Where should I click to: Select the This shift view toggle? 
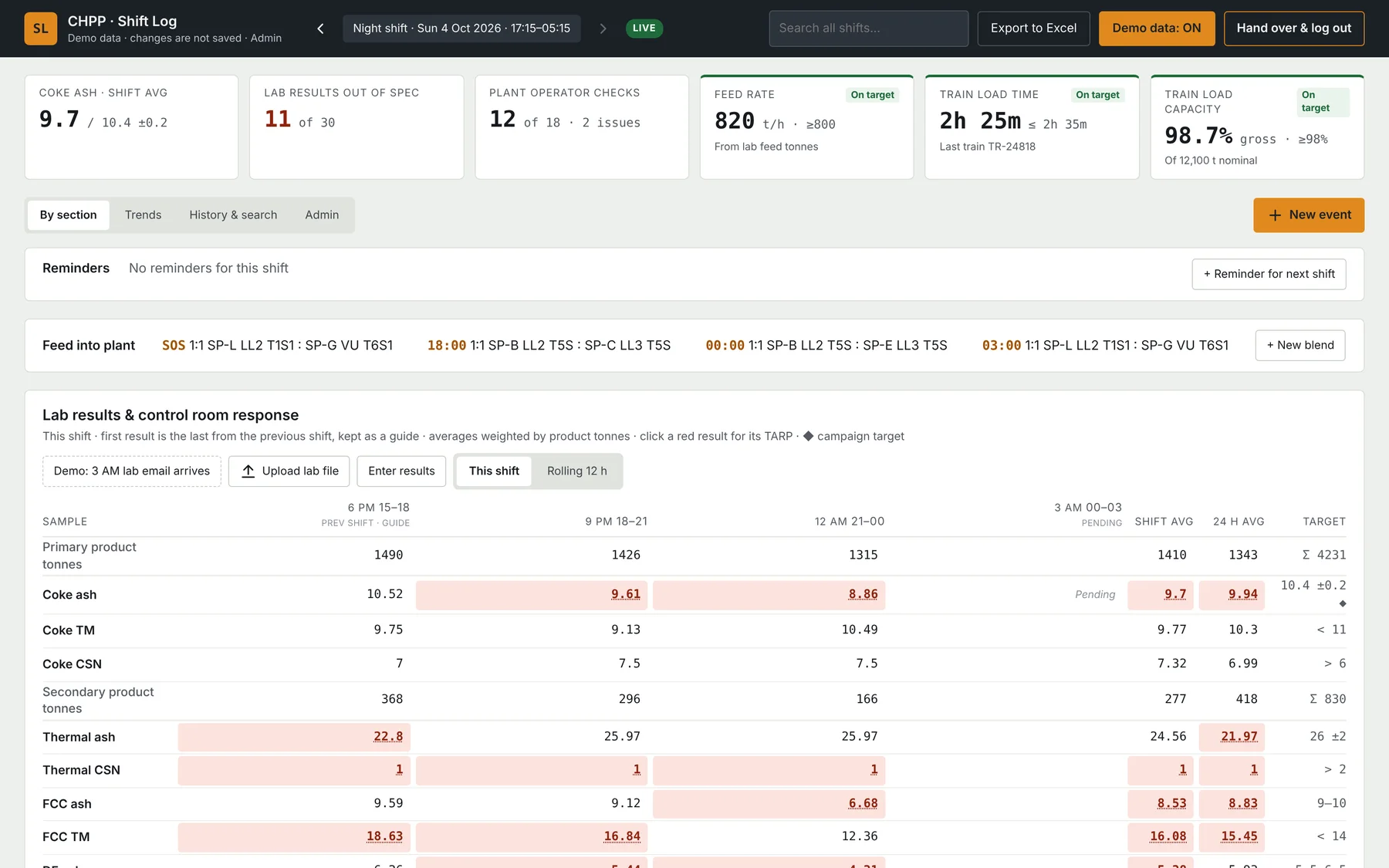[494, 471]
